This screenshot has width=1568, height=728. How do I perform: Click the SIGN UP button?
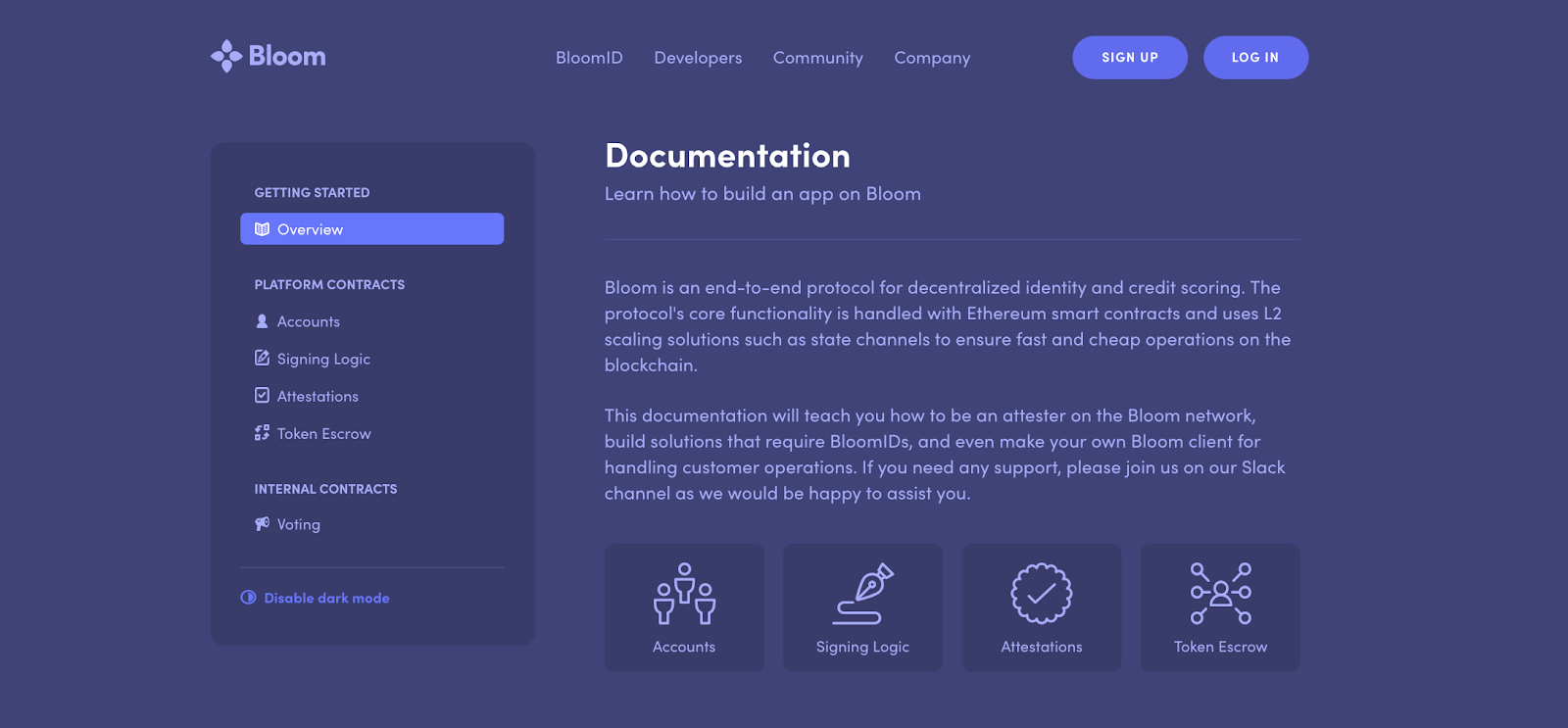1130,58
